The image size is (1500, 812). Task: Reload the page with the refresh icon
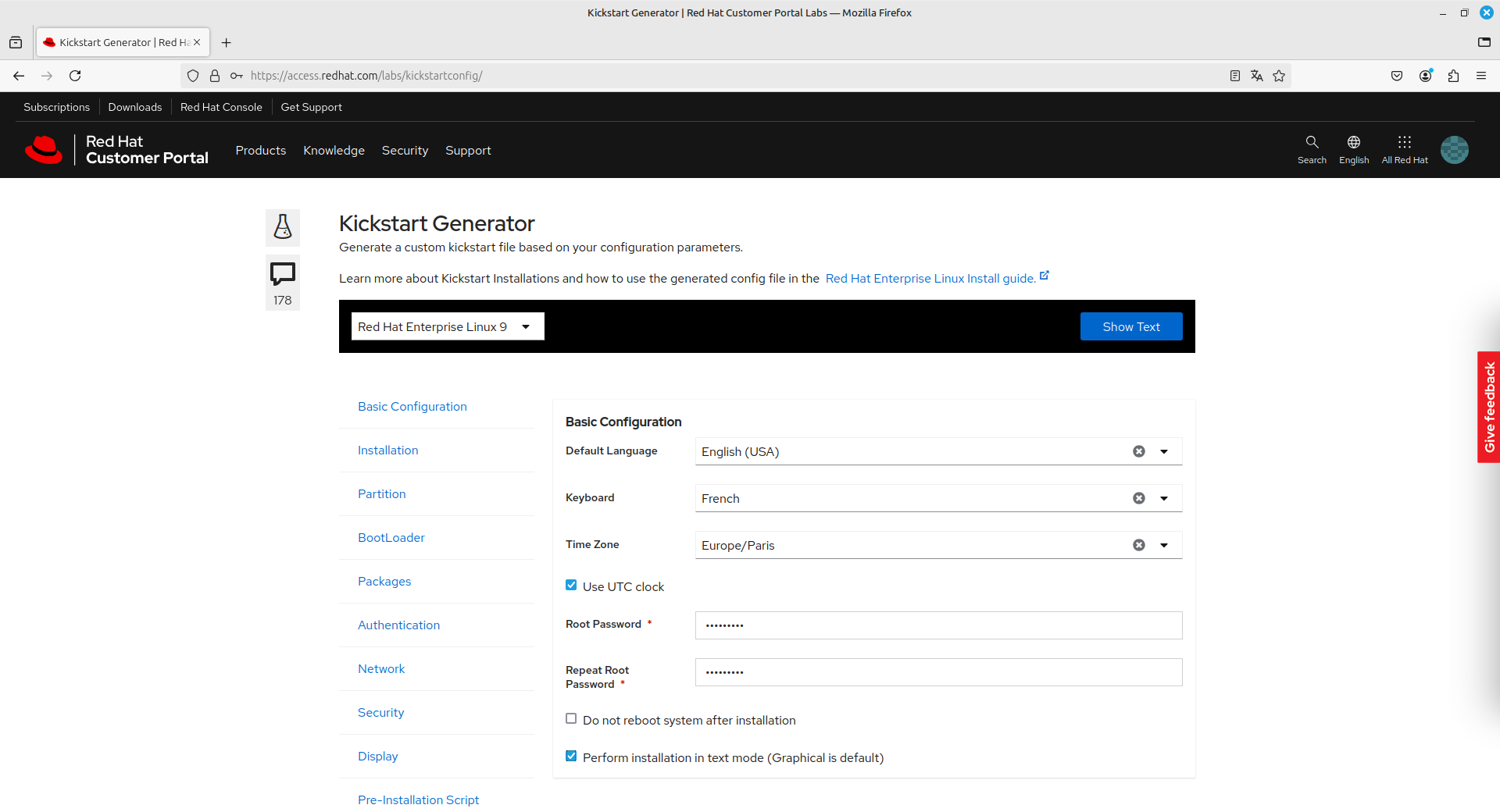[x=75, y=76]
